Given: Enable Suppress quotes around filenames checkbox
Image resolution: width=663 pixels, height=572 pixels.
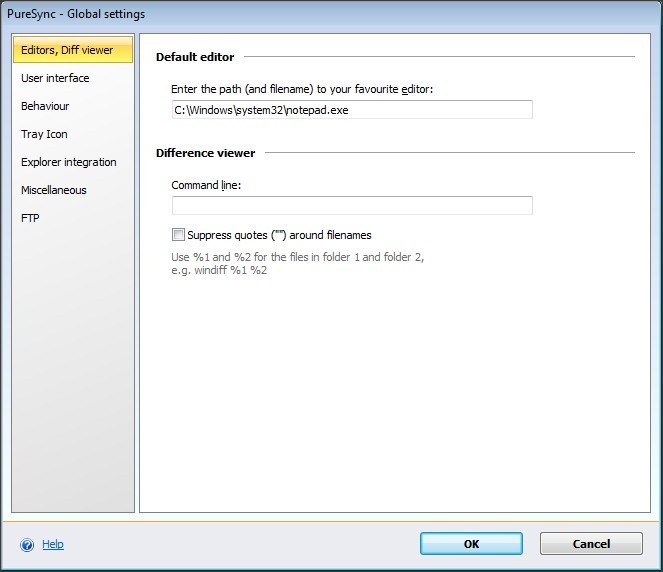Looking at the screenshot, I should coord(178,235).
